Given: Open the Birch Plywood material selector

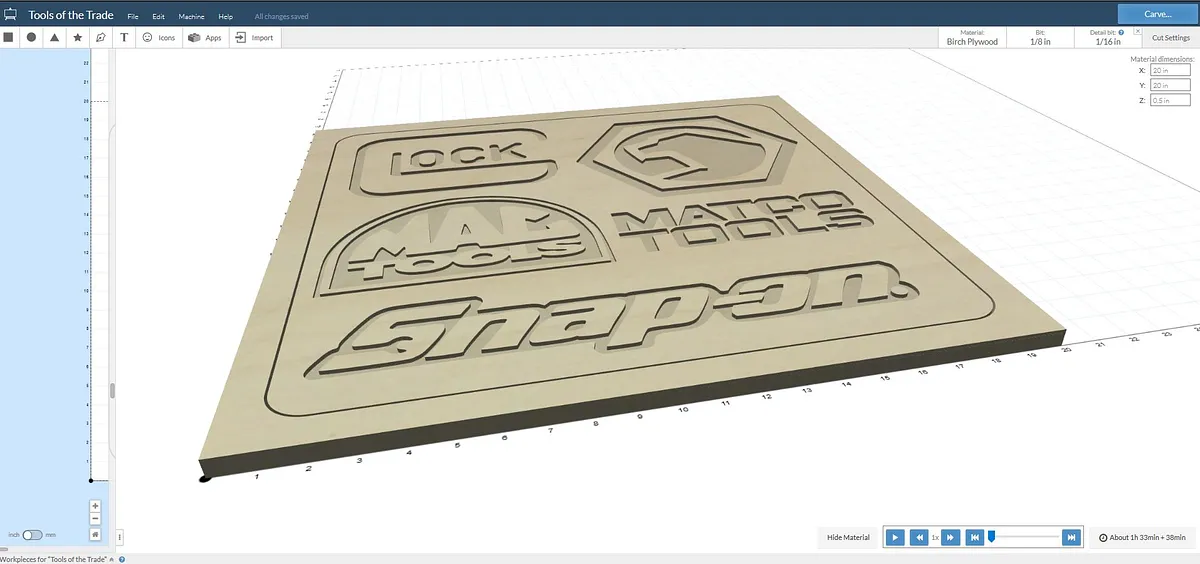Looking at the screenshot, I should (972, 38).
